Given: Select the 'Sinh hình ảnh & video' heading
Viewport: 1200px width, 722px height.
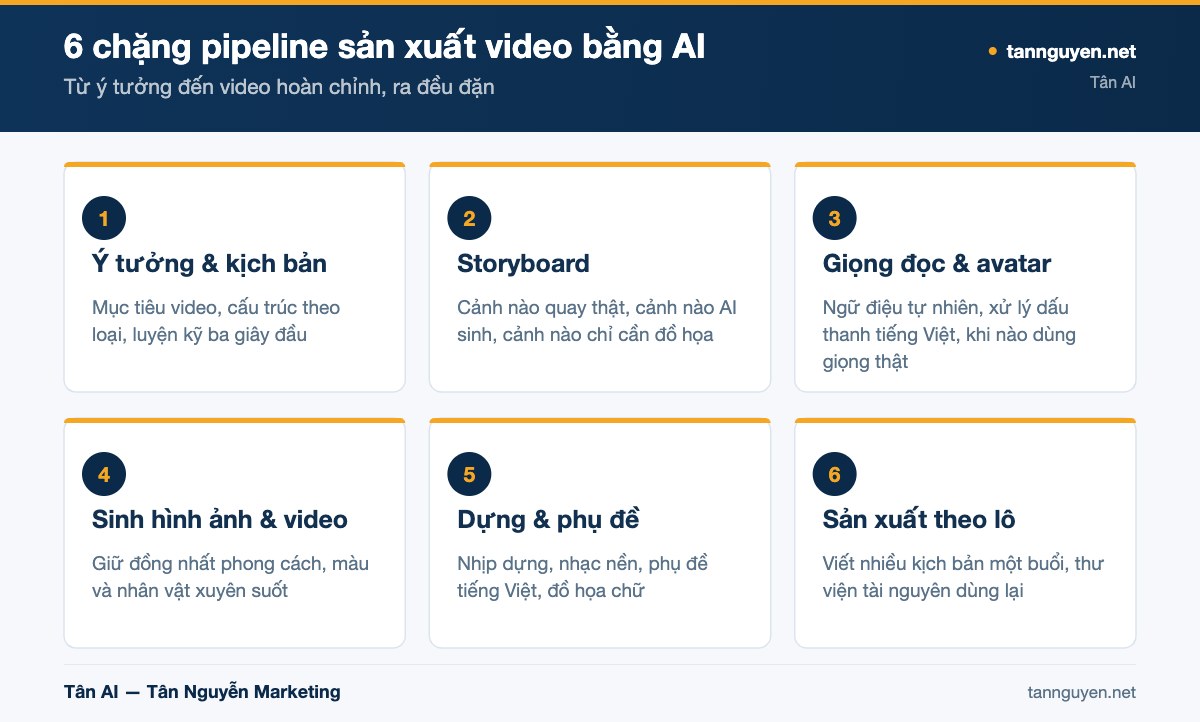Looking at the screenshot, I should (x=220, y=520).
